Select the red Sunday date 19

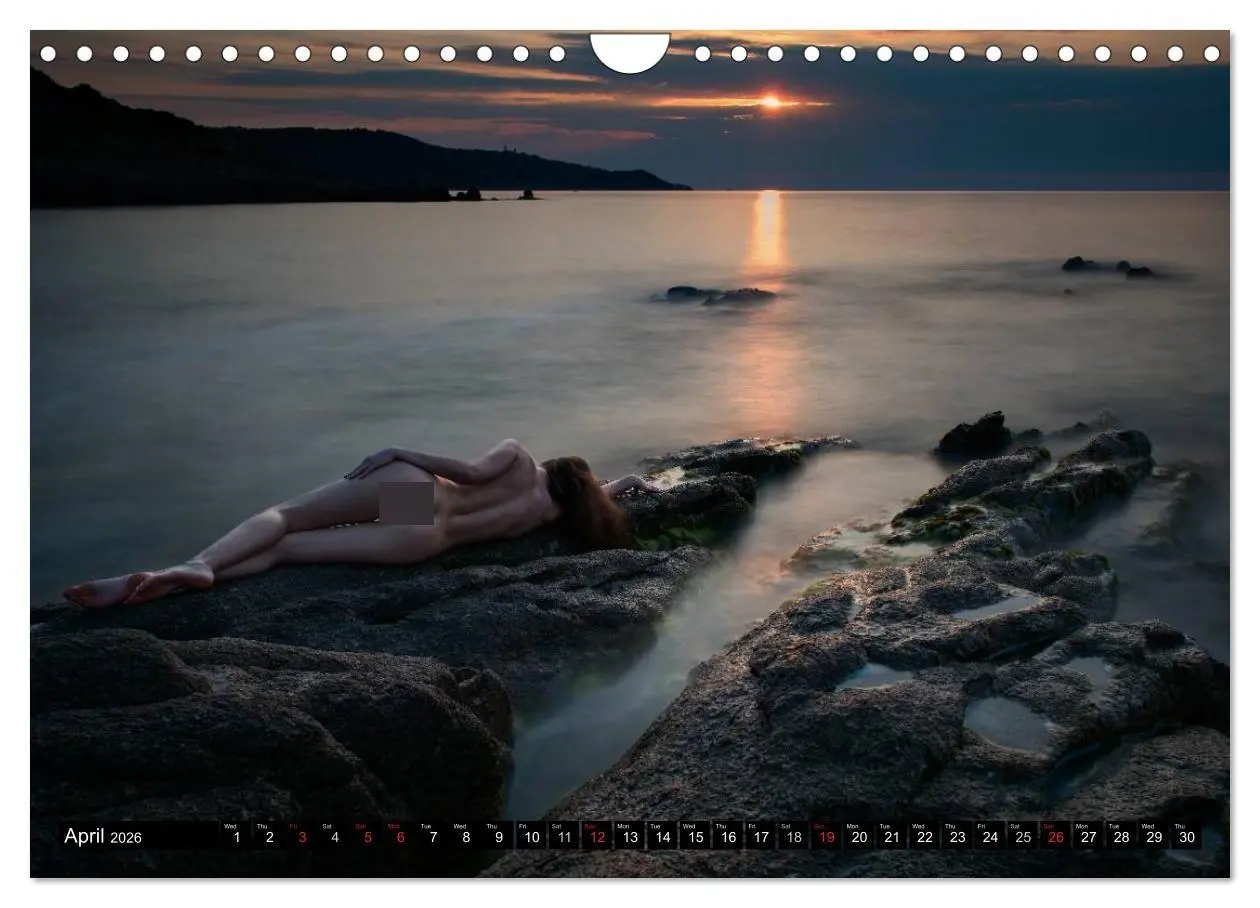coord(826,836)
